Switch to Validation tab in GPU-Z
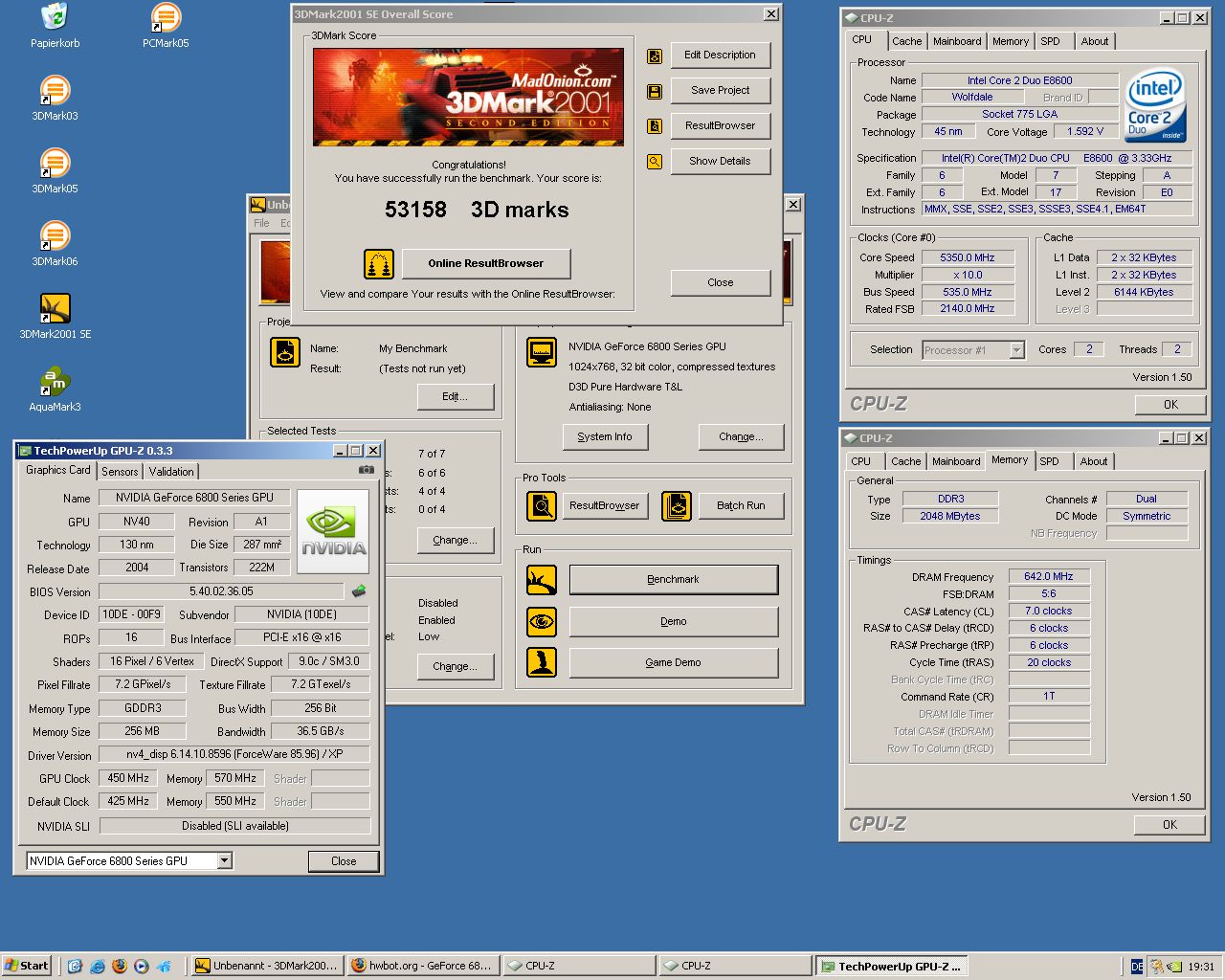 click(x=171, y=472)
